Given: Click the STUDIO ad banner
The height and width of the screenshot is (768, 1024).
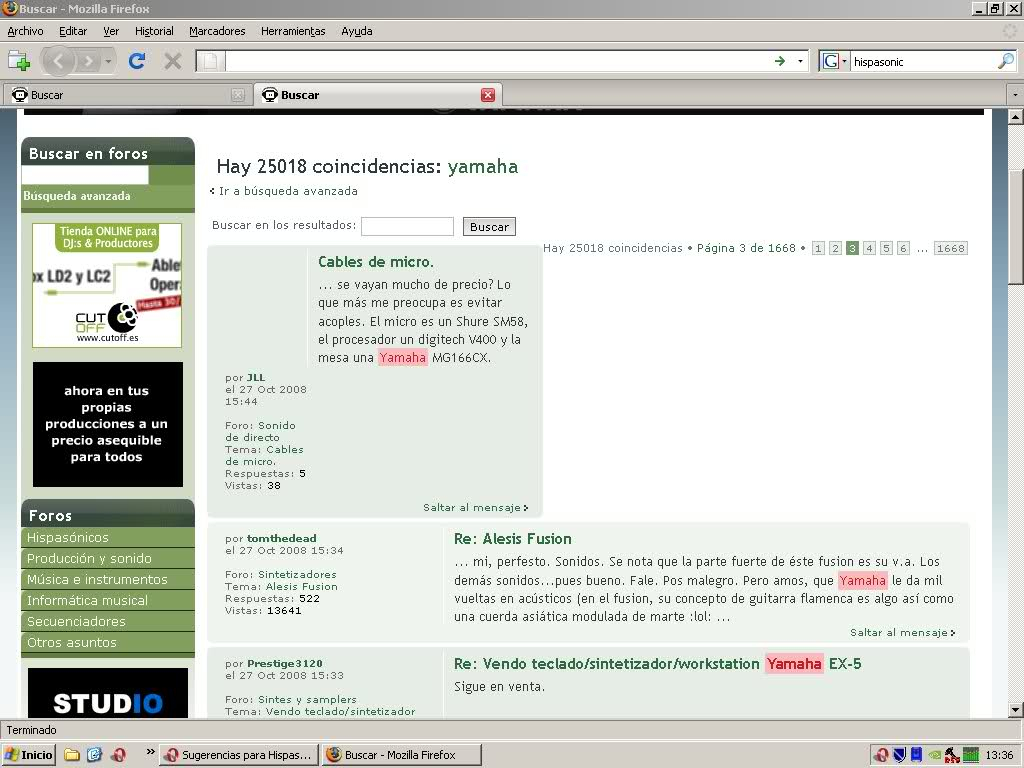Looking at the screenshot, I should (x=108, y=693).
